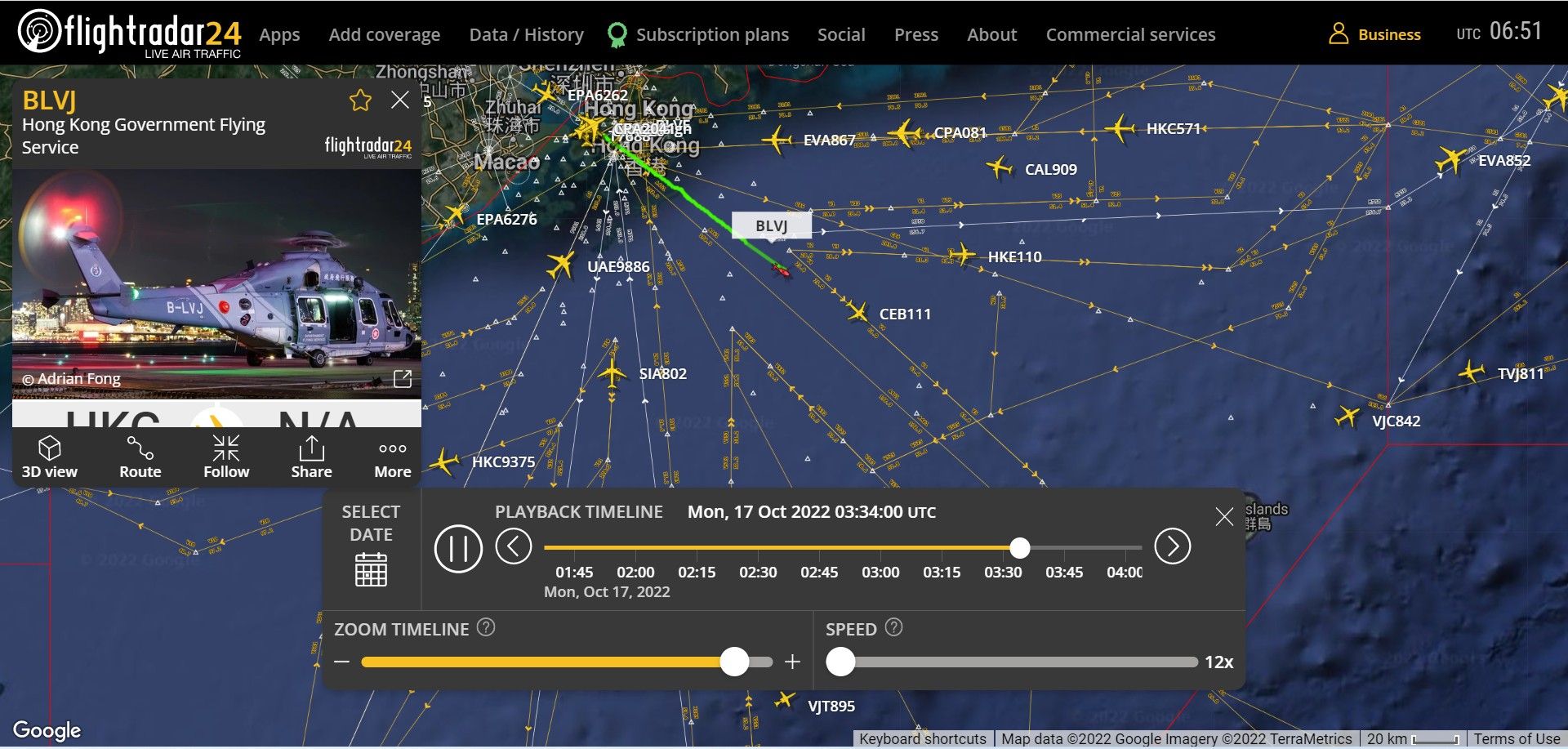The image size is (1568, 749).
Task: Open the Social menu
Action: pos(841,35)
